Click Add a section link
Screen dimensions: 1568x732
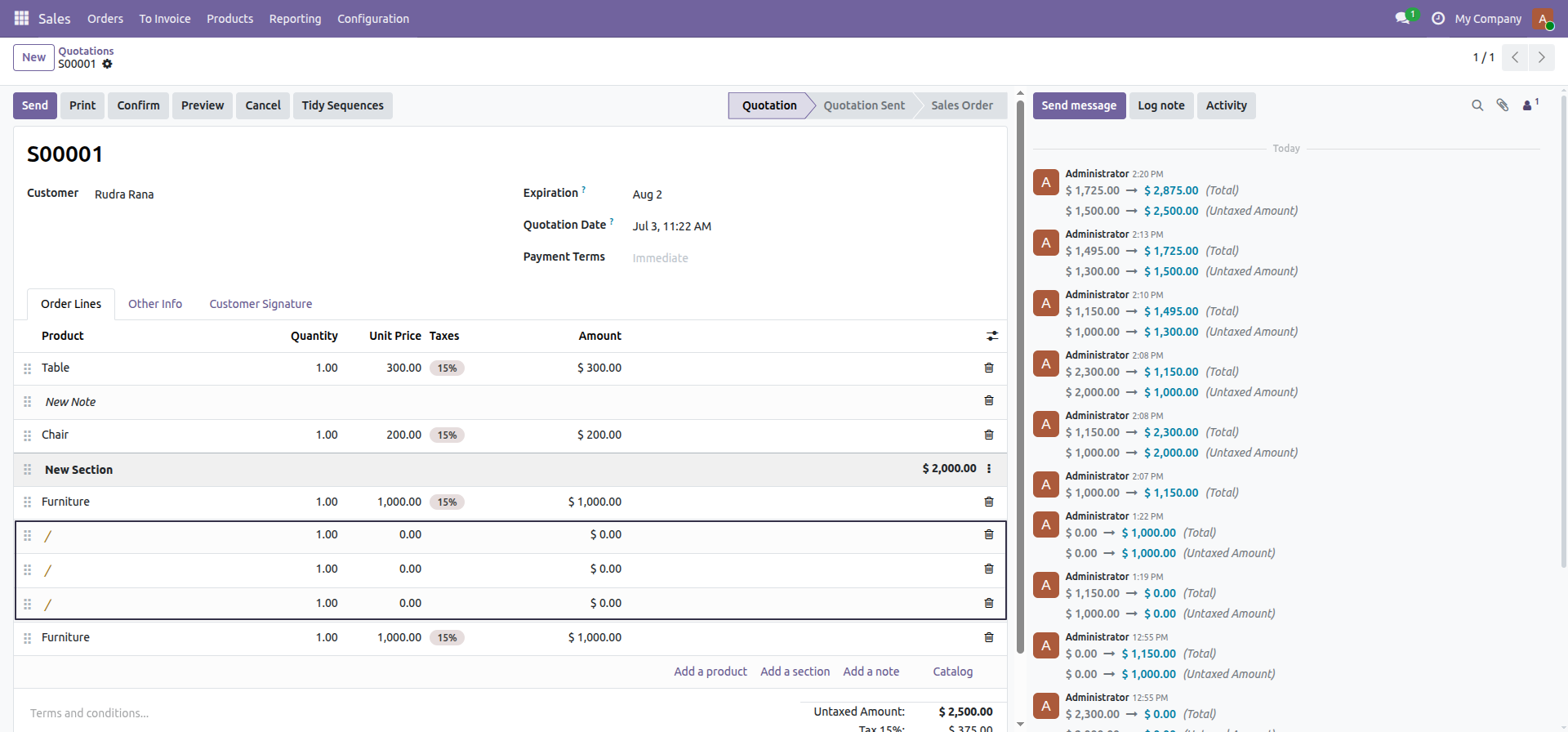795,672
